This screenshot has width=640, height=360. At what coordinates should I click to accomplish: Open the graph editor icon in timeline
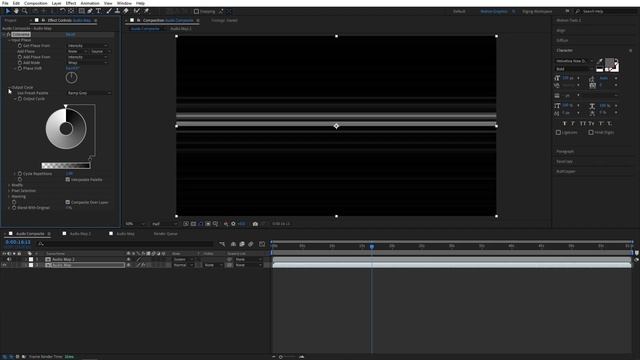[262, 244]
